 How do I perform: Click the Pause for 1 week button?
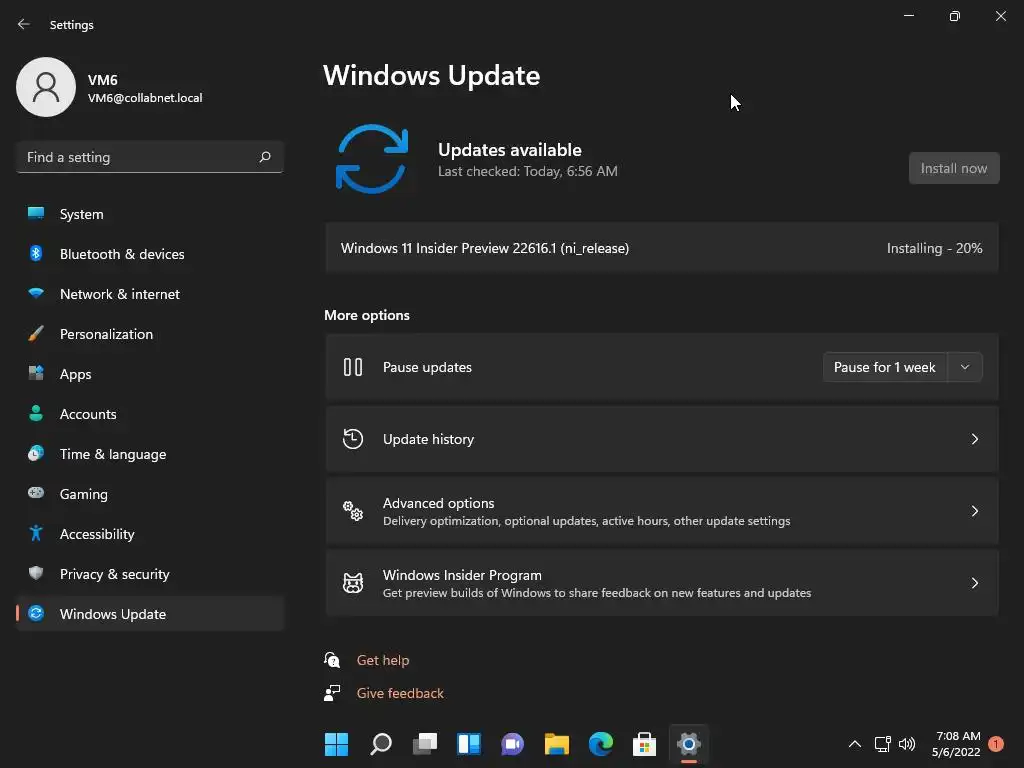pyautogui.click(x=885, y=367)
